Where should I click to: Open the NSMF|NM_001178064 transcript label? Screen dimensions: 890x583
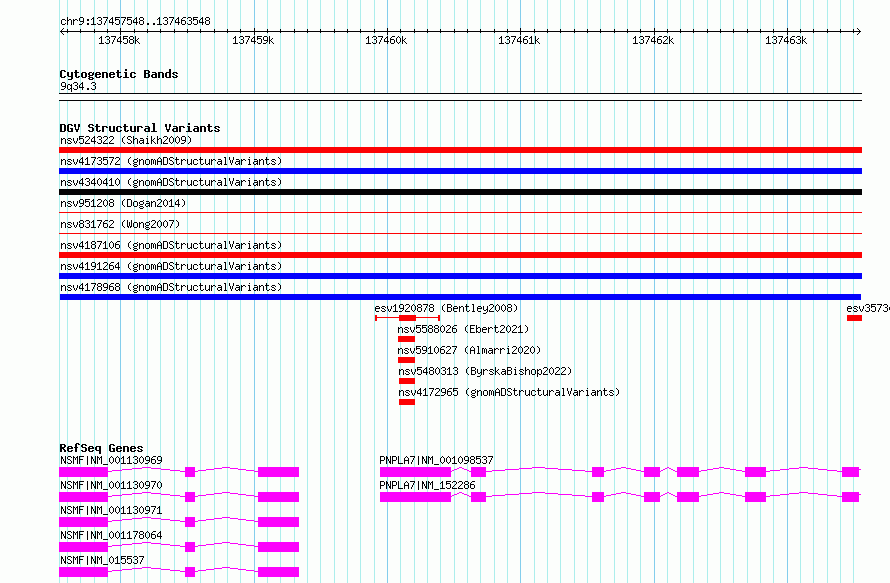[x=111, y=535]
